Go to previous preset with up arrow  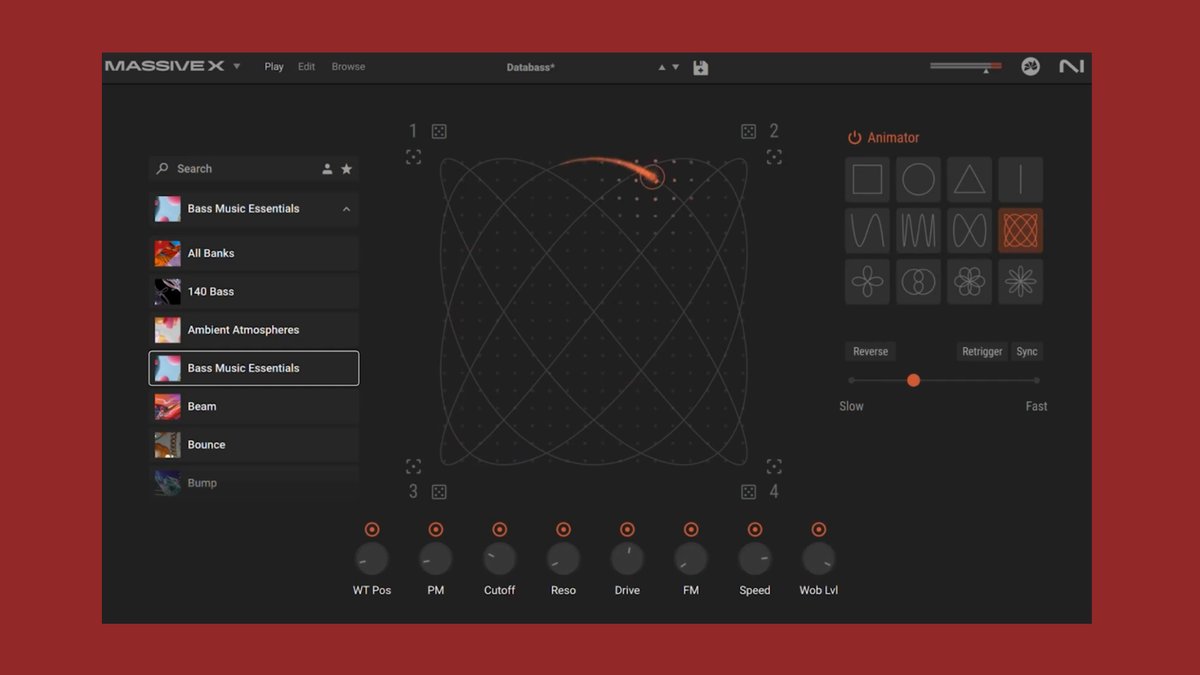coord(661,68)
